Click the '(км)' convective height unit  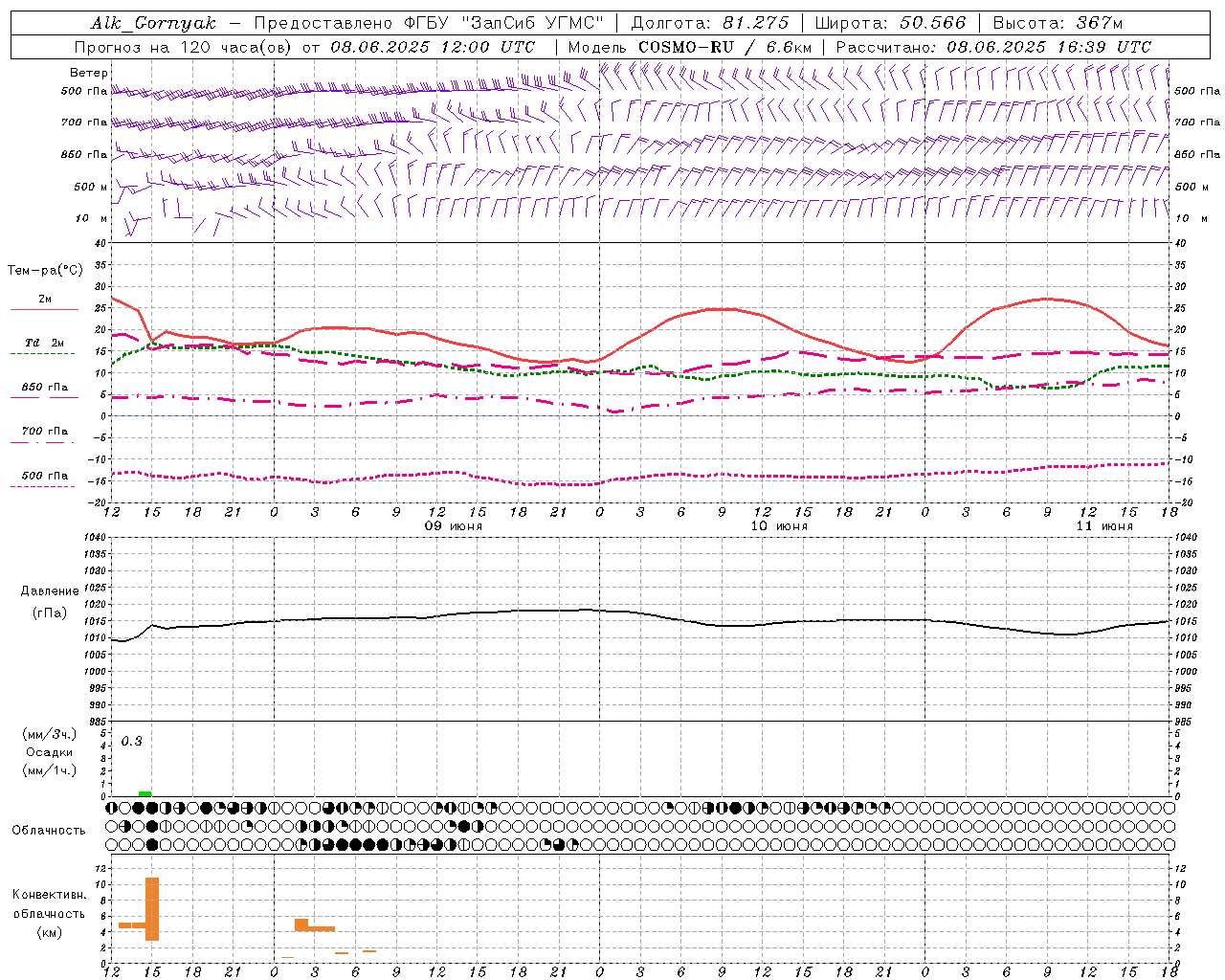click(49, 932)
